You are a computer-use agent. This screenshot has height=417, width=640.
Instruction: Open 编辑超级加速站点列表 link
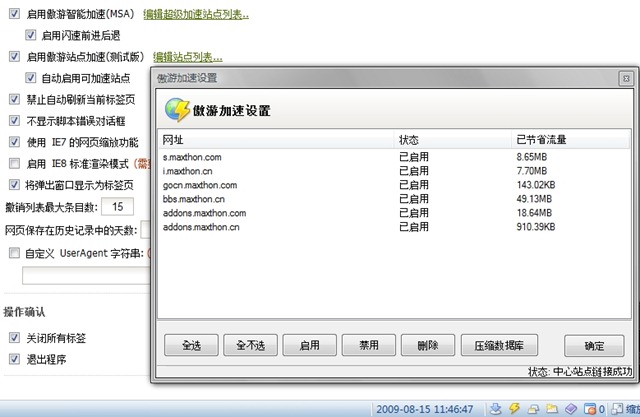196,14
